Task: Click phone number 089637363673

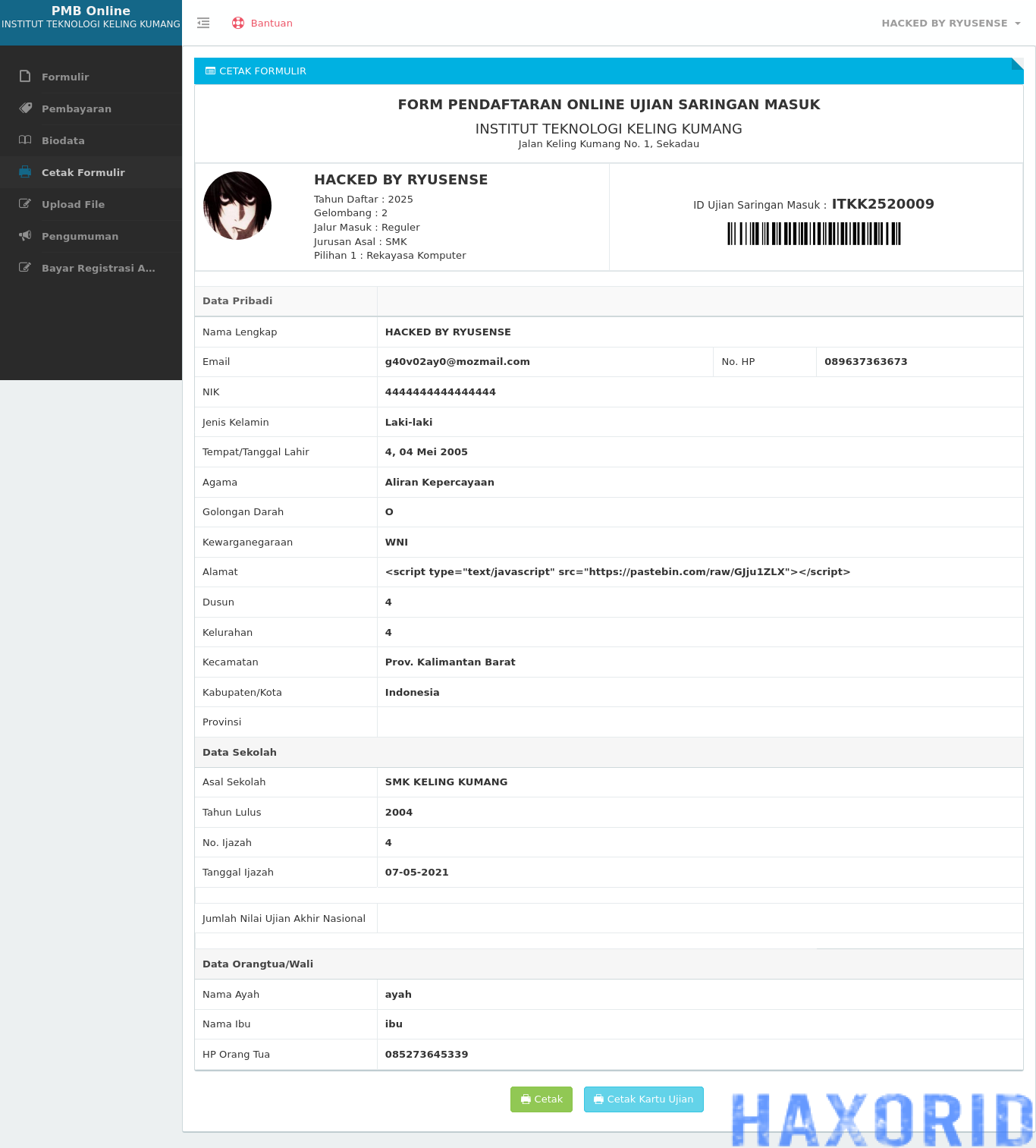Action: tap(866, 362)
